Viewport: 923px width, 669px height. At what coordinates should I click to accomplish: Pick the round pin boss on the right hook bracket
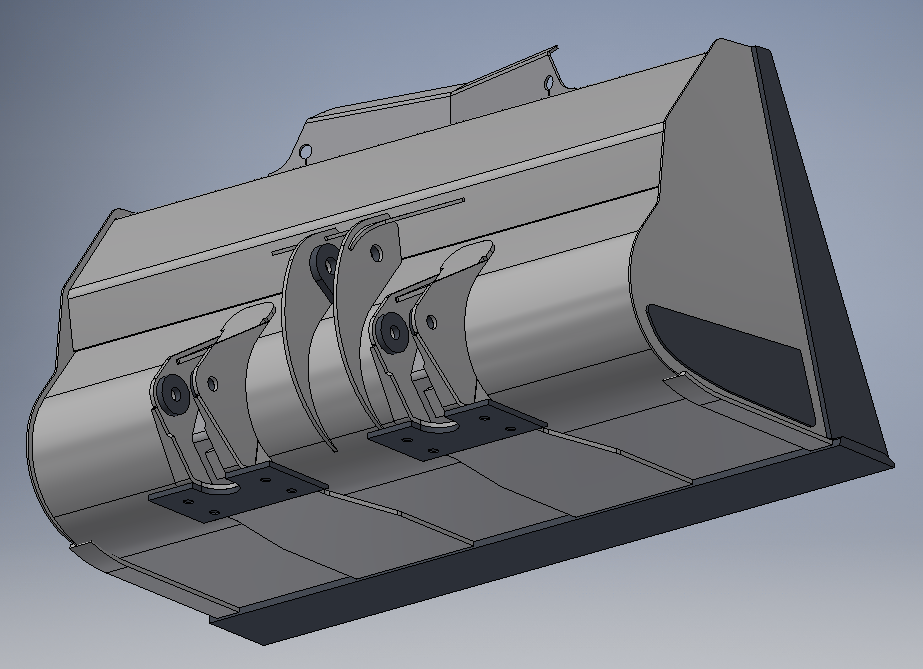pos(393,332)
